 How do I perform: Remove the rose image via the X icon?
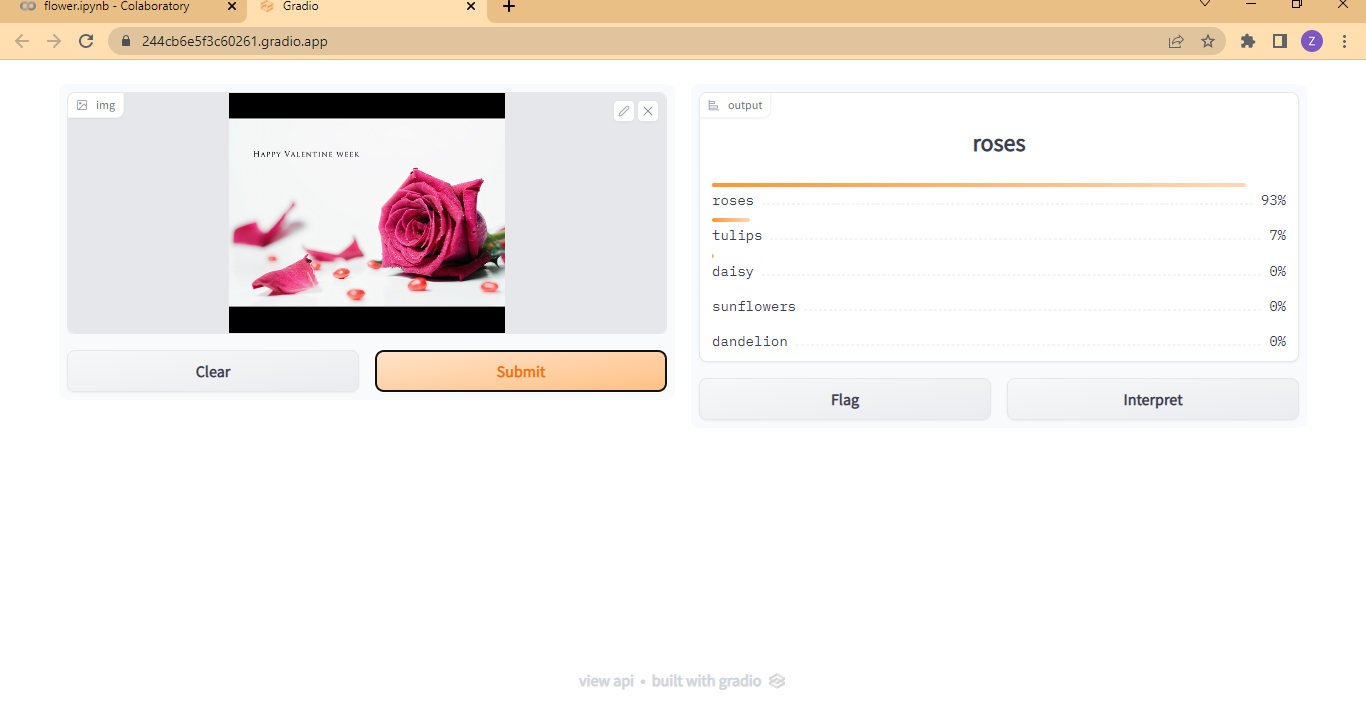[x=648, y=111]
